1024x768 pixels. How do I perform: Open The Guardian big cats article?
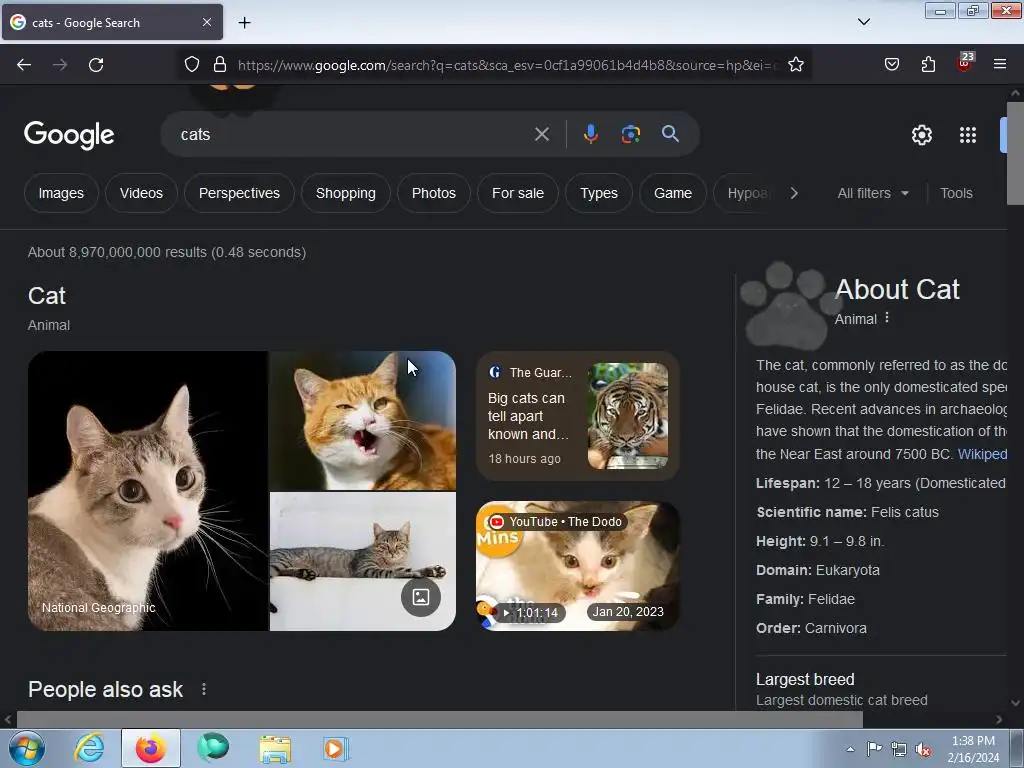click(x=578, y=416)
